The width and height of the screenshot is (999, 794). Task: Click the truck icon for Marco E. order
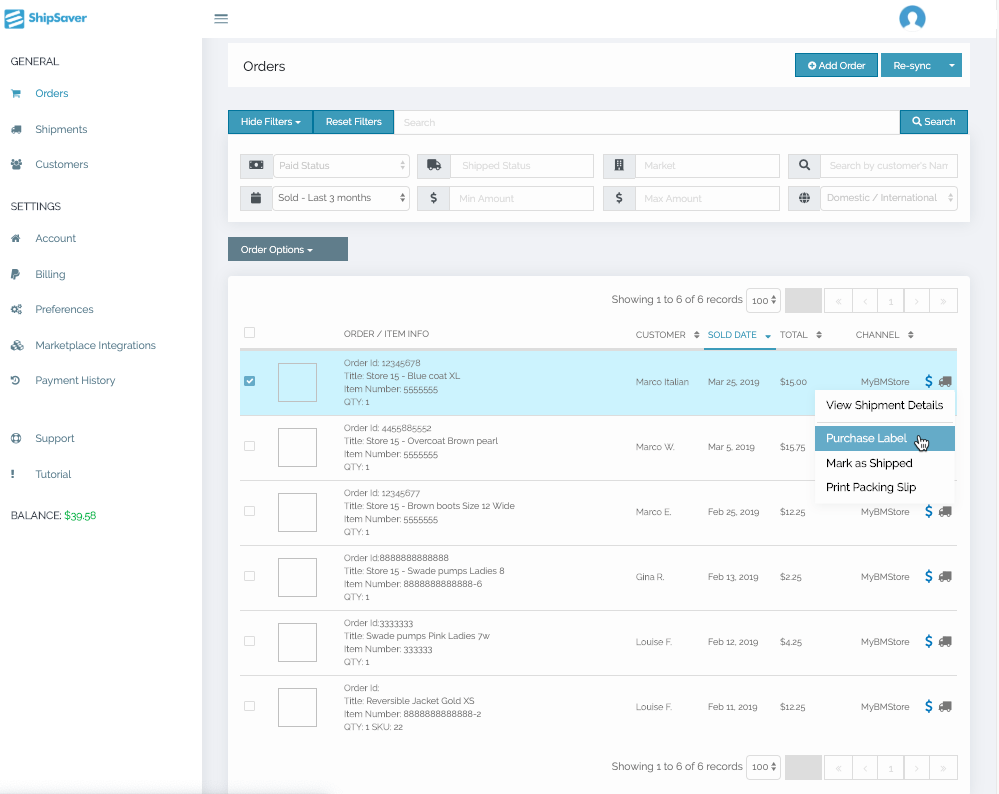pyautogui.click(x=945, y=511)
